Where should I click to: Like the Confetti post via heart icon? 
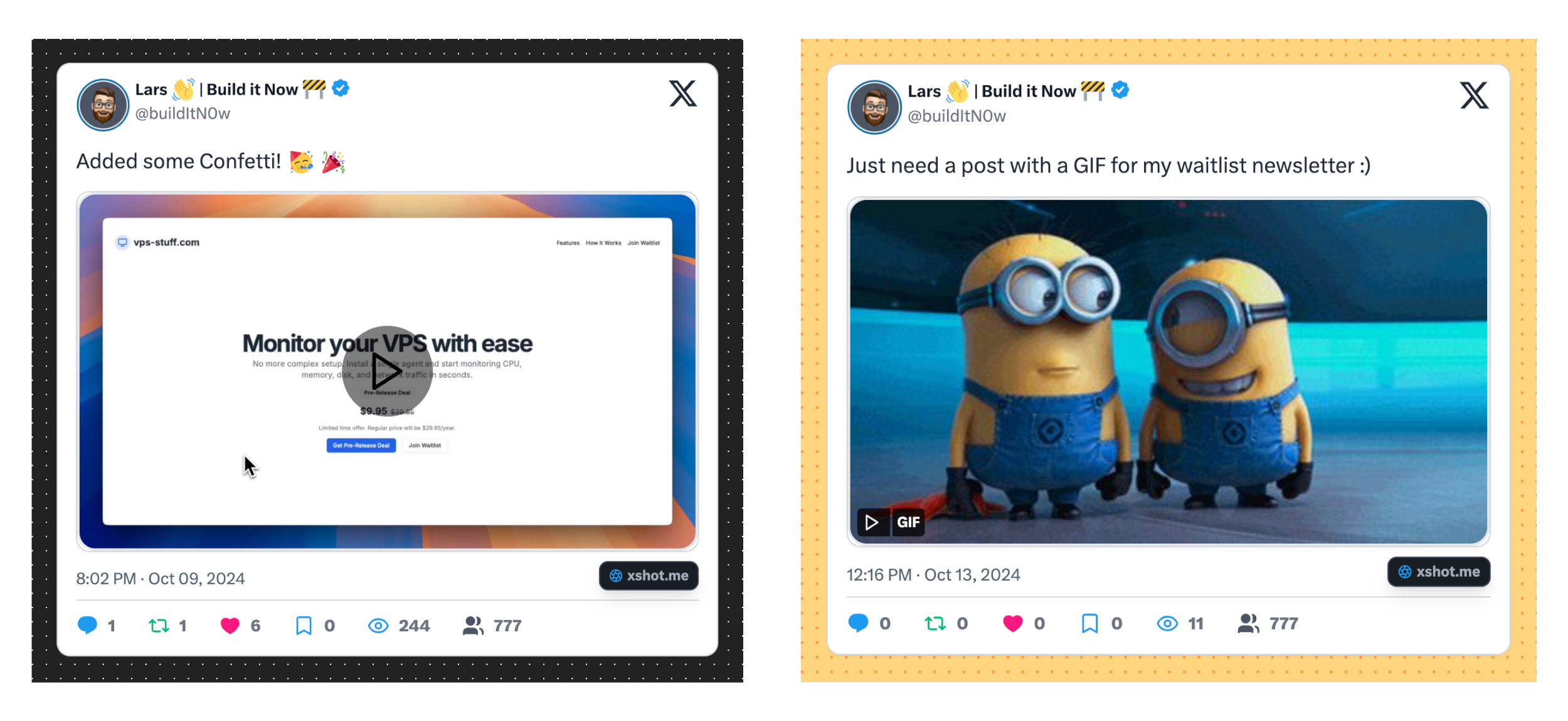(x=230, y=625)
